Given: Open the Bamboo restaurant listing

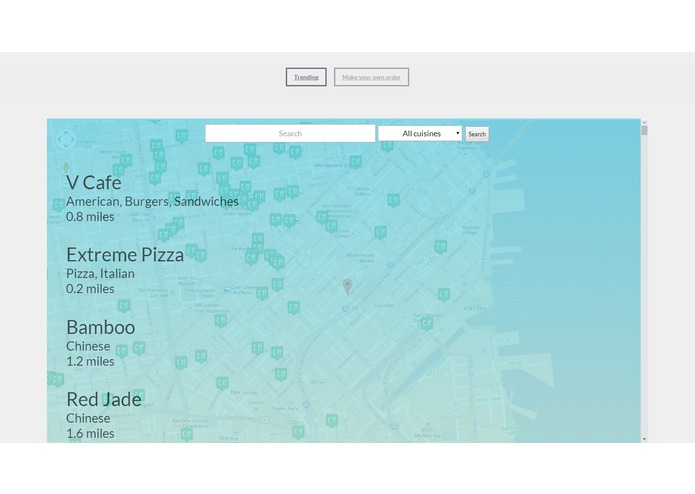Looking at the screenshot, I should pos(101,327).
